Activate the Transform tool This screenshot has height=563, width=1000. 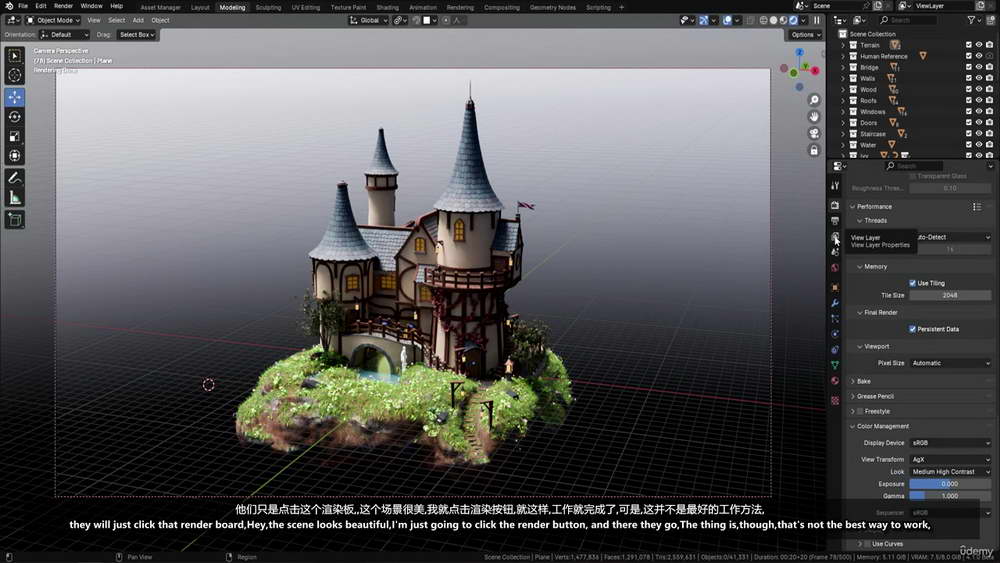15,156
